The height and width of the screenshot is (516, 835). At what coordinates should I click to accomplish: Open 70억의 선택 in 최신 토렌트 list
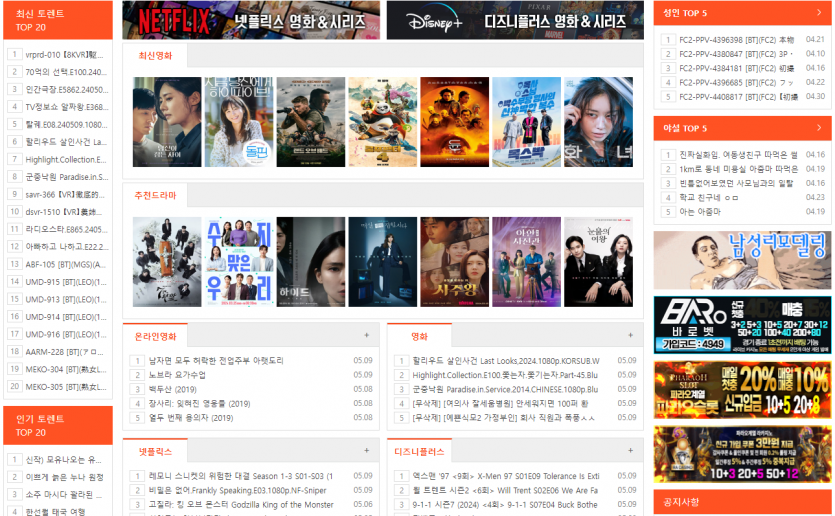[x=65, y=72]
